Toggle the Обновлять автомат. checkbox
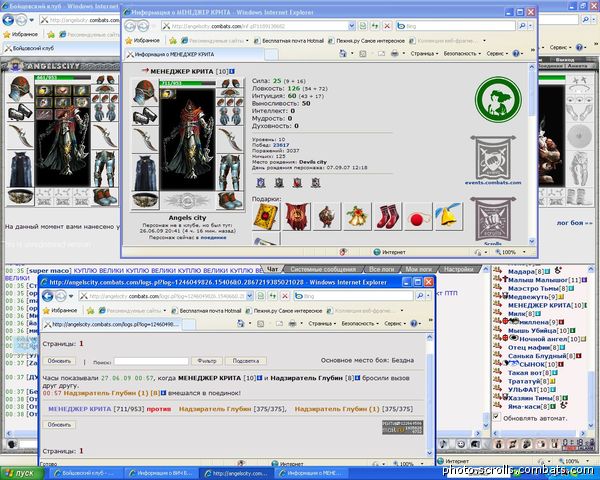The image size is (600, 480). click(497, 417)
